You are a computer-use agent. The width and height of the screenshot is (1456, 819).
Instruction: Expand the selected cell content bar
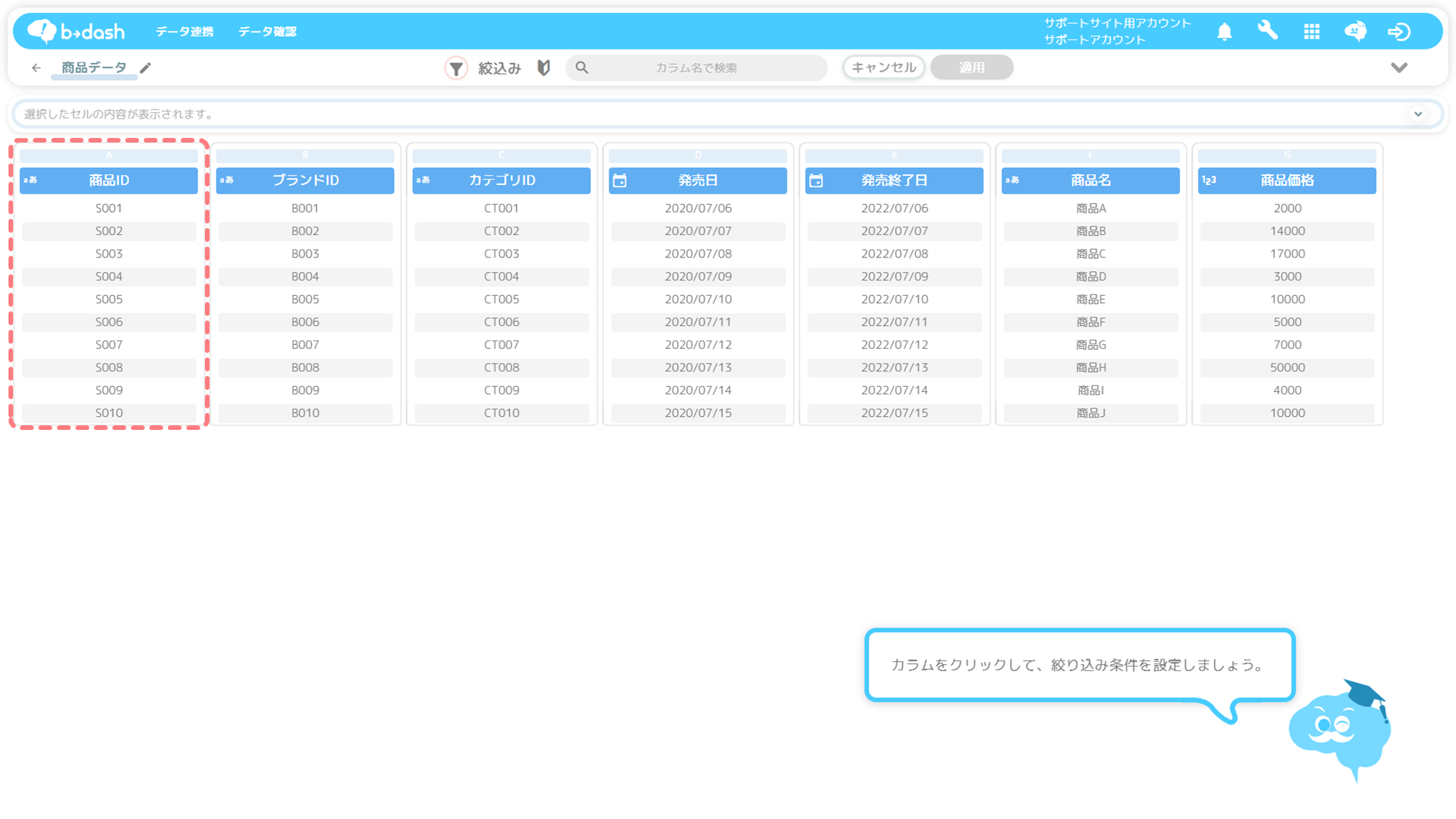1417,114
